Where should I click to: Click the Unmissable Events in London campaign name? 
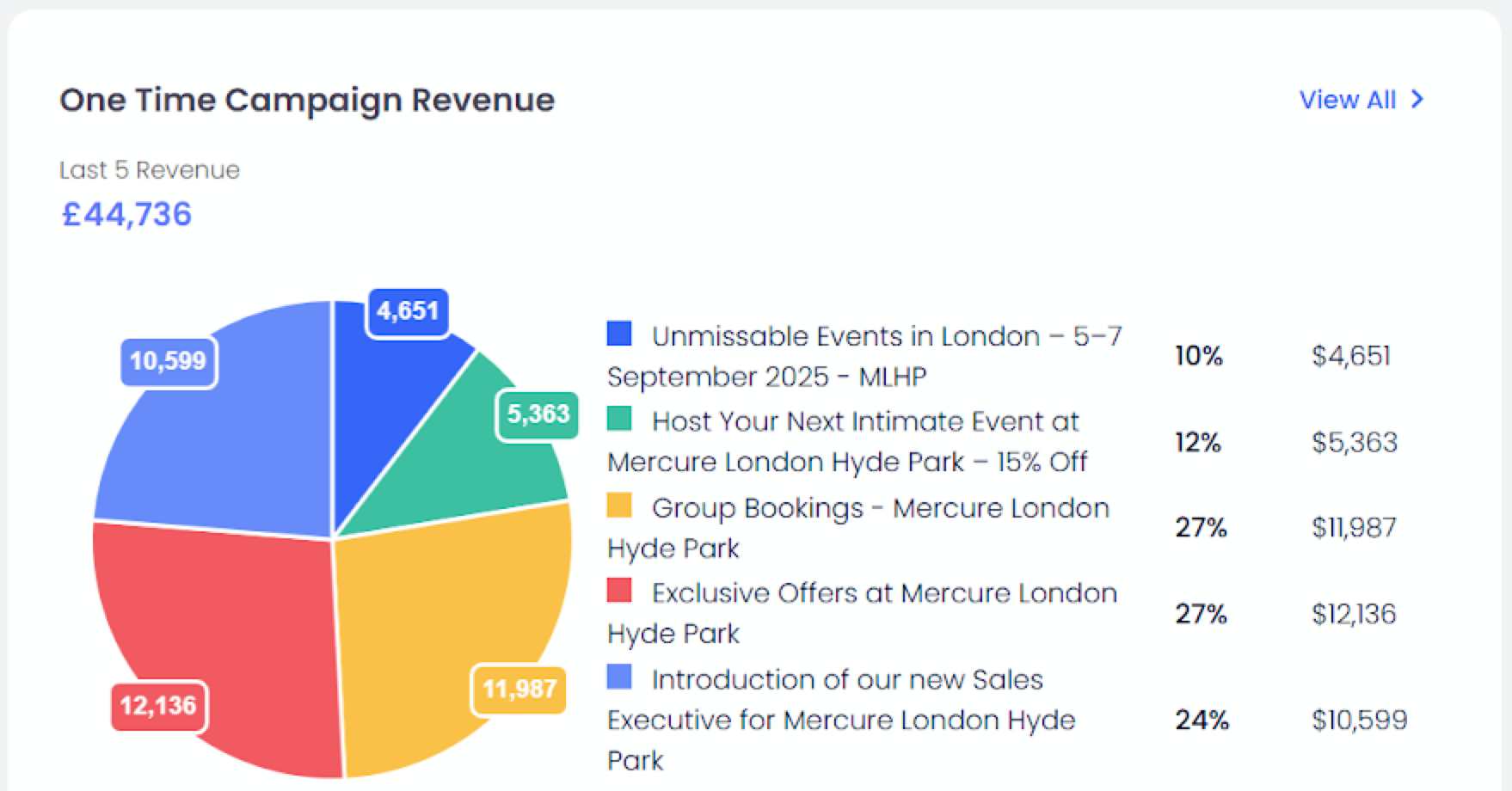pos(864,356)
